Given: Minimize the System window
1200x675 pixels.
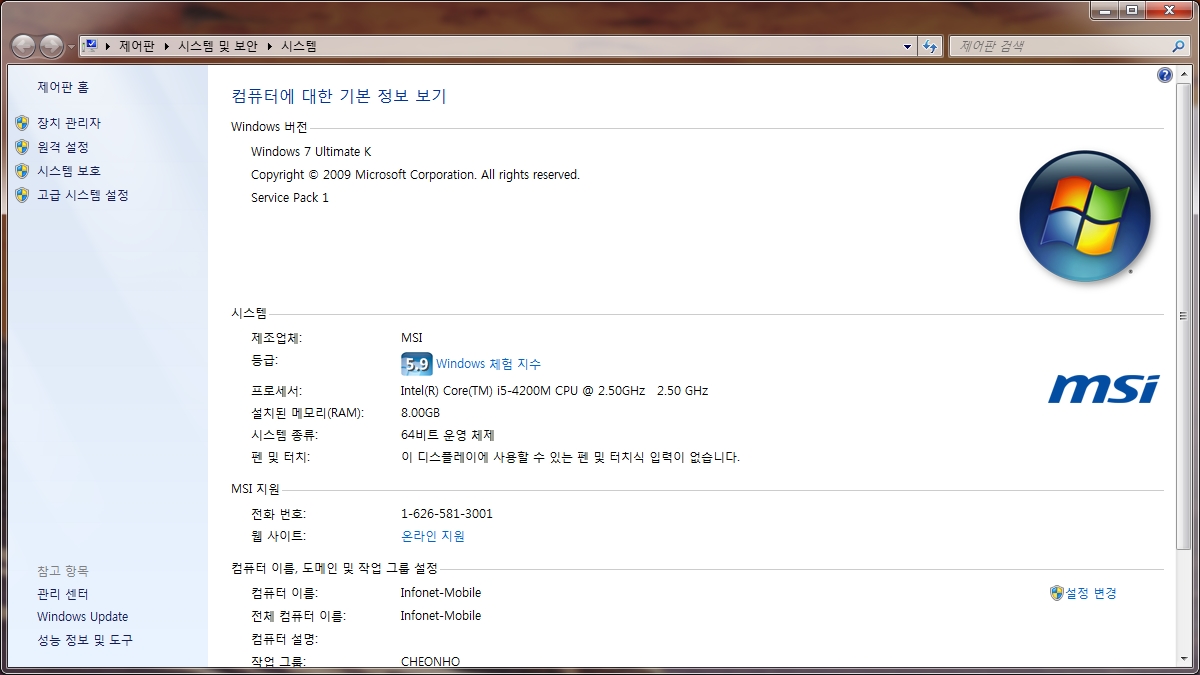Looking at the screenshot, I should (1104, 10).
